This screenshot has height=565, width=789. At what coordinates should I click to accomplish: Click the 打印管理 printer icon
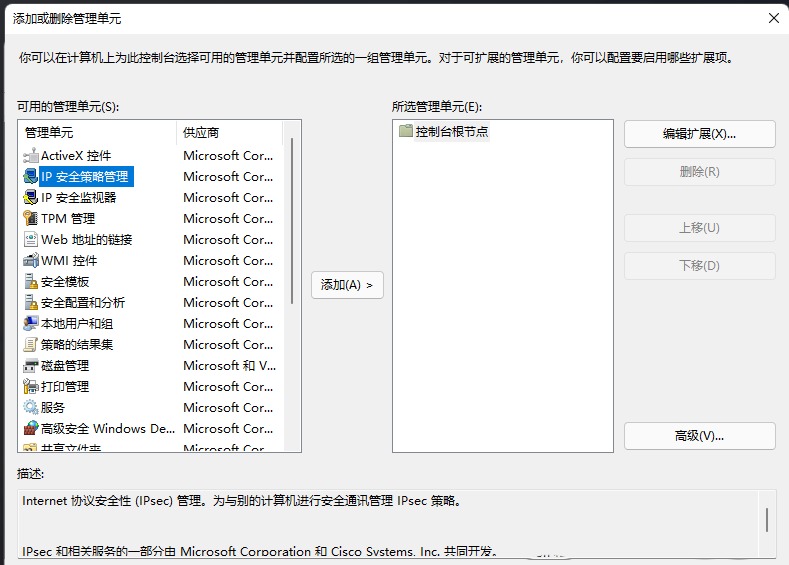[31, 387]
